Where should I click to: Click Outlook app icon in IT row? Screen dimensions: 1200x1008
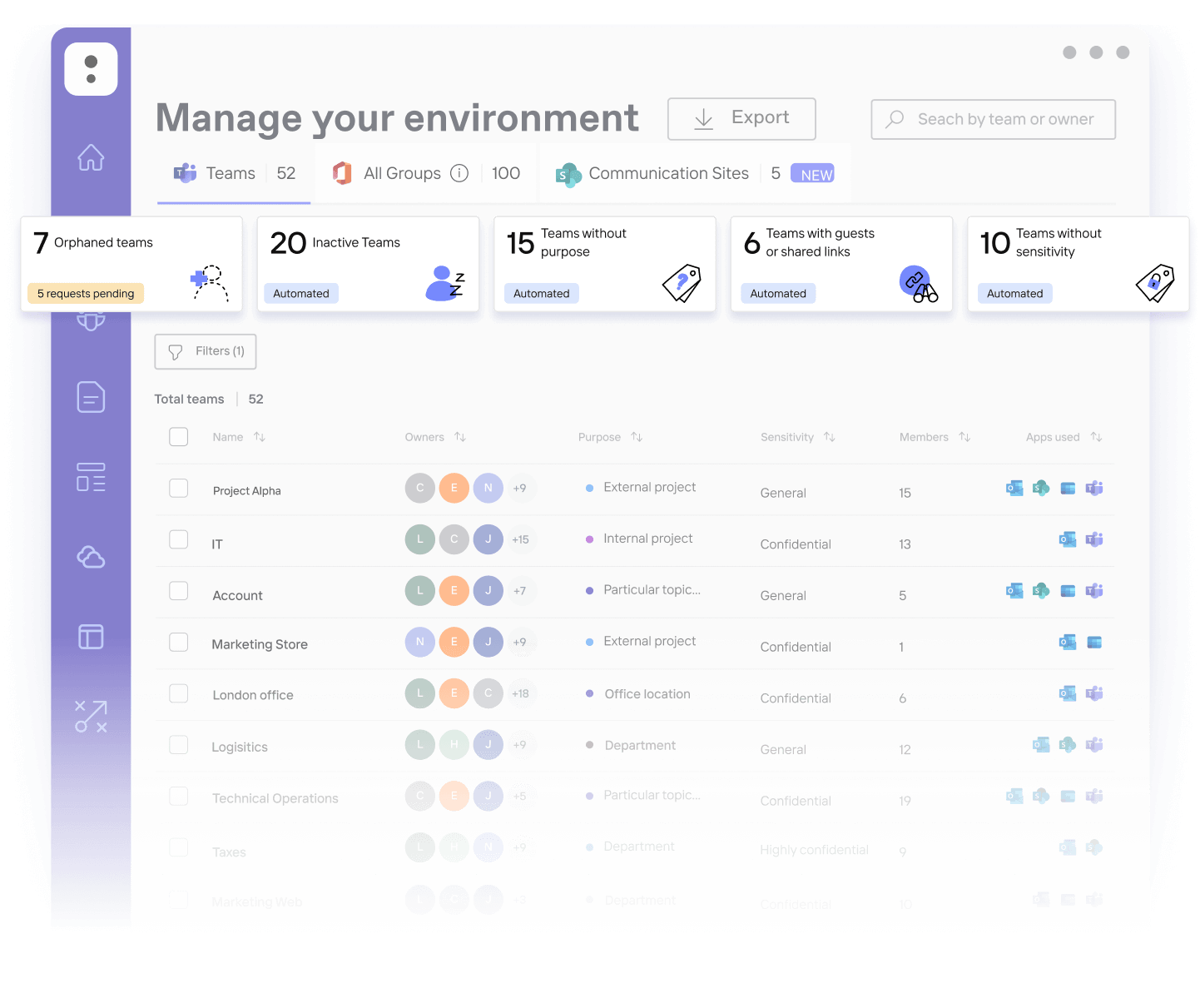point(1068,539)
